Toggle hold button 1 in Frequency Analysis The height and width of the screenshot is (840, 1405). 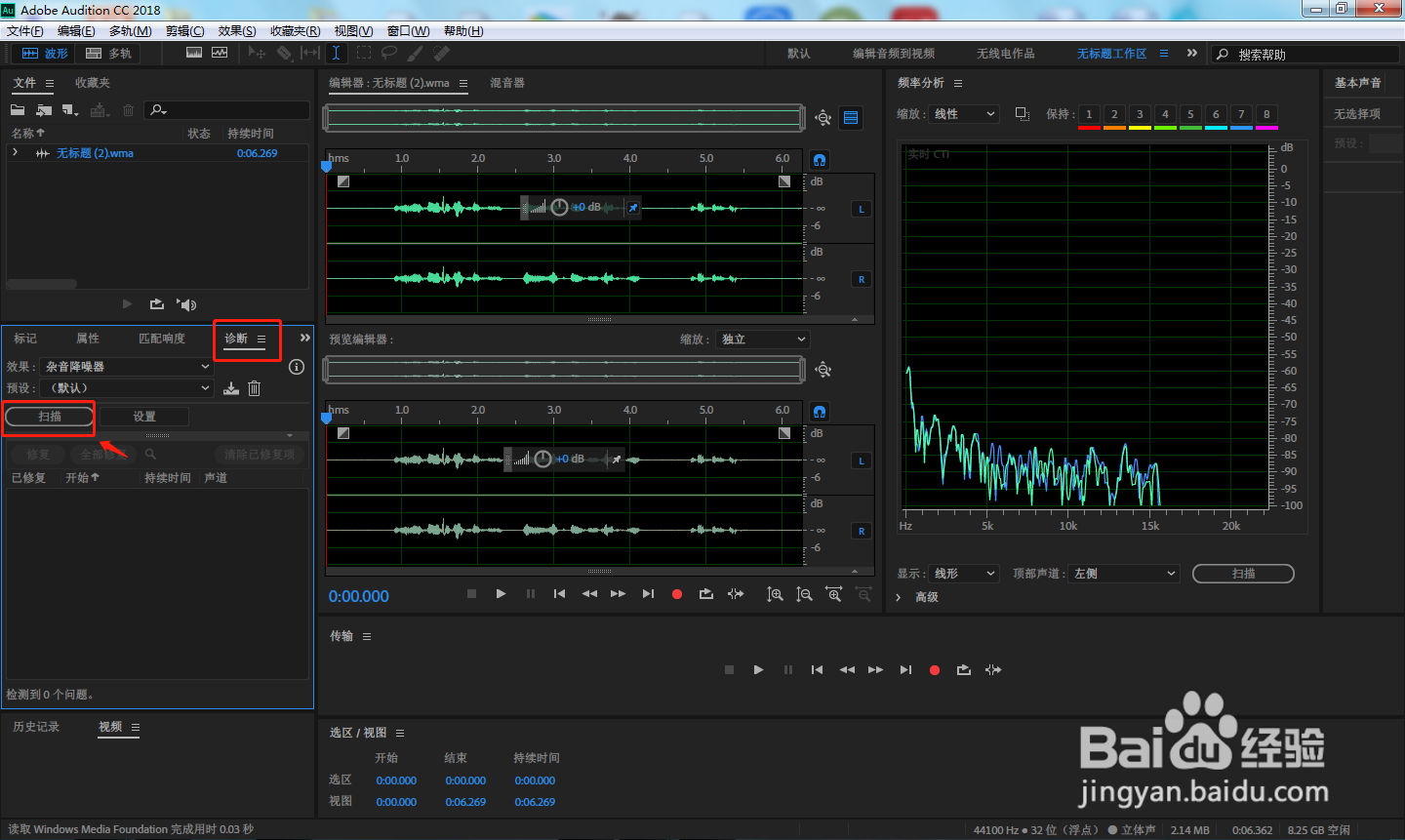[1090, 115]
